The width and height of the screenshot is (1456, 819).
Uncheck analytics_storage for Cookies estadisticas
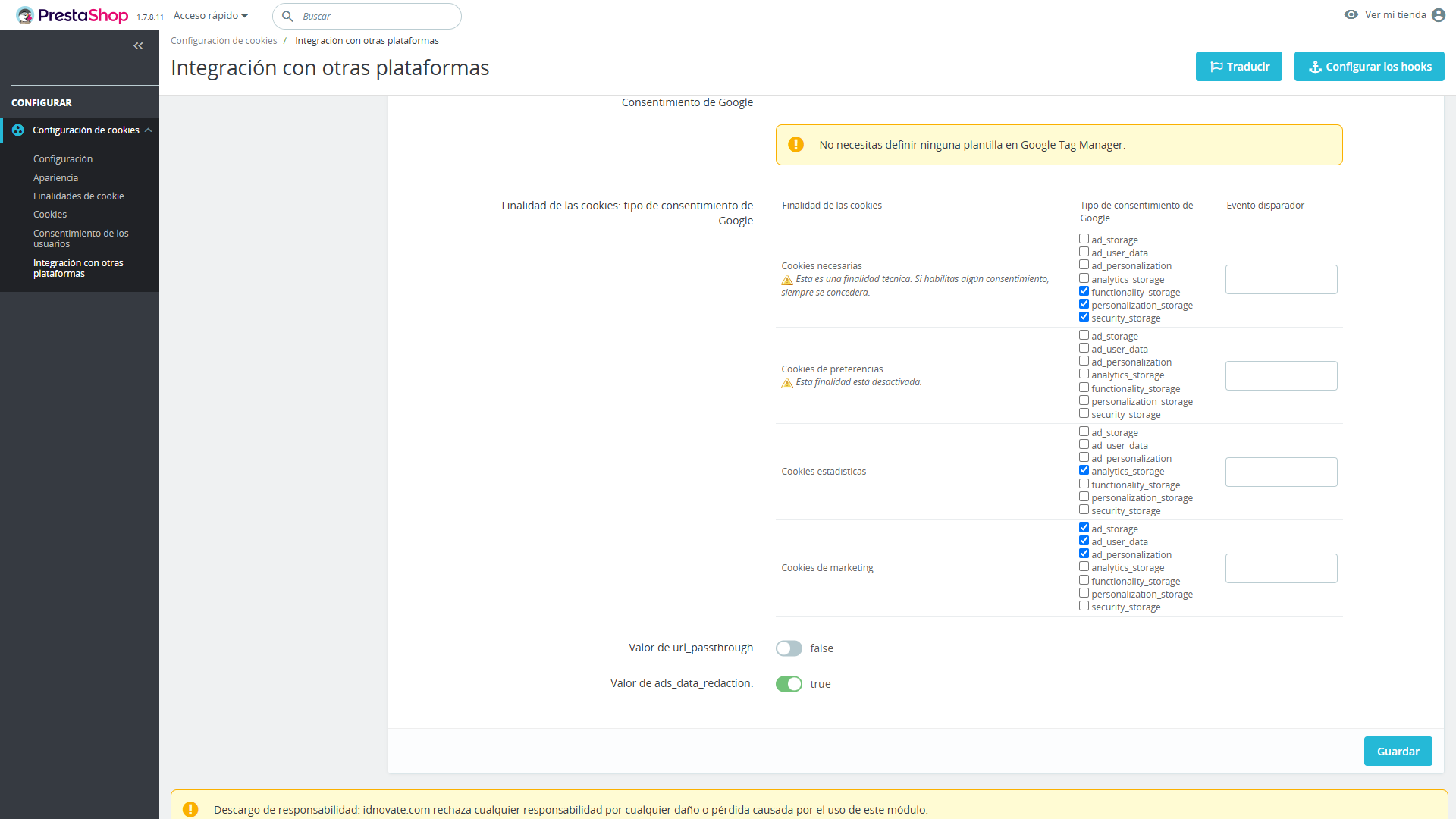(1084, 470)
